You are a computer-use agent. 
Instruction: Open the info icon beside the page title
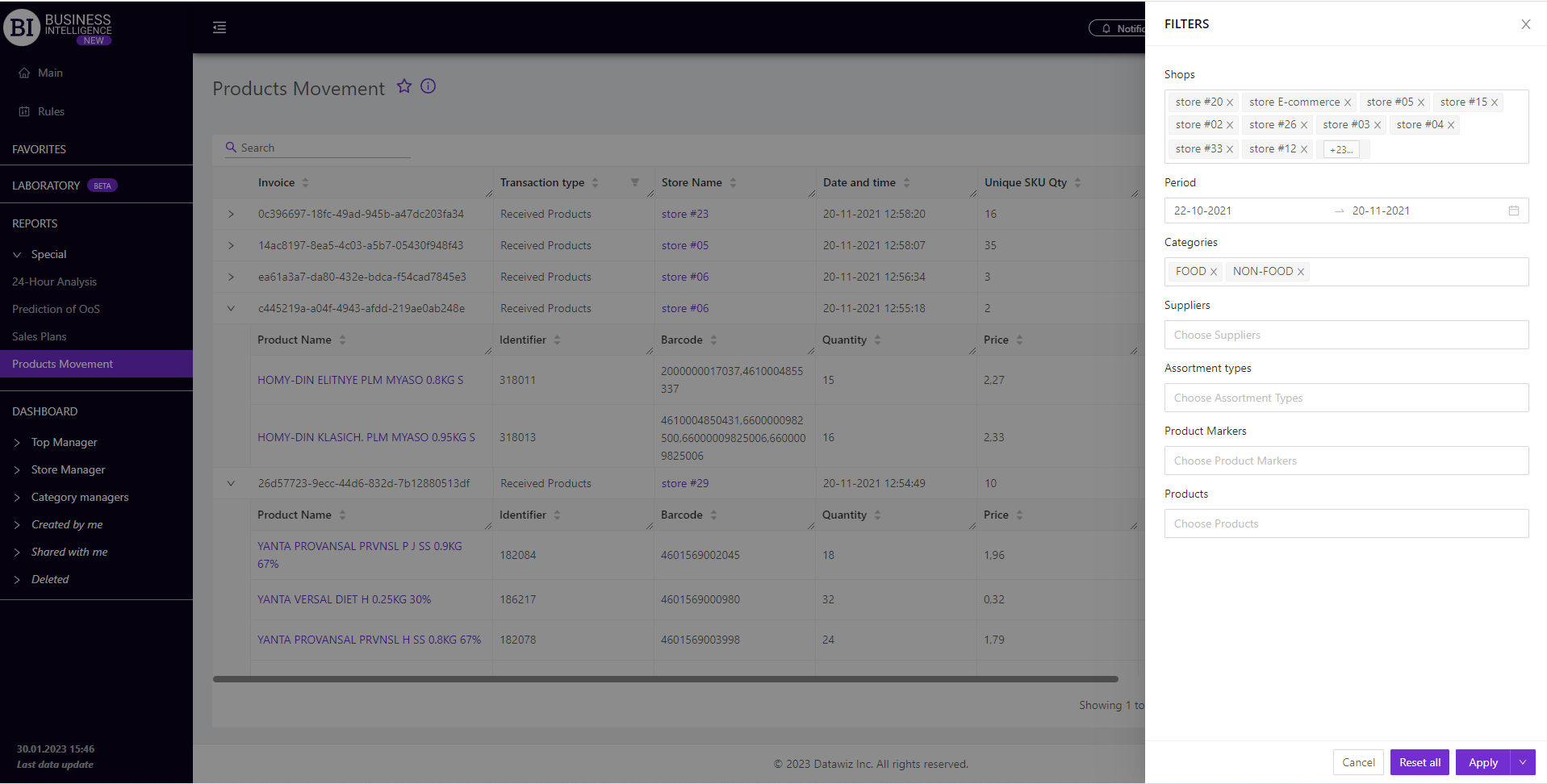click(x=429, y=86)
